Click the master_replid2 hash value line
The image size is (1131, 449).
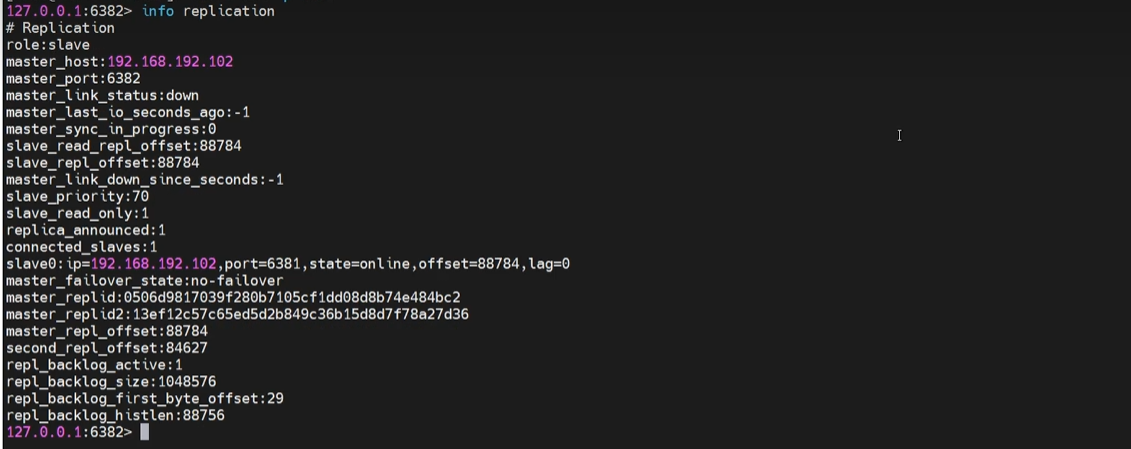(x=237, y=314)
